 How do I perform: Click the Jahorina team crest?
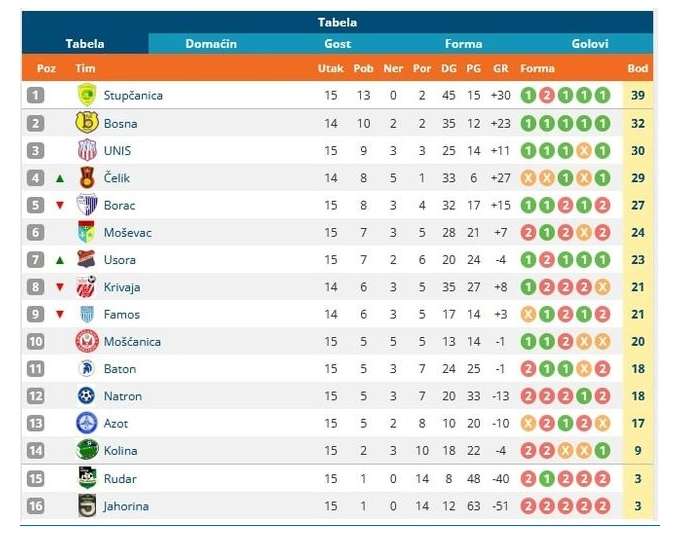[x=87, y=505]
